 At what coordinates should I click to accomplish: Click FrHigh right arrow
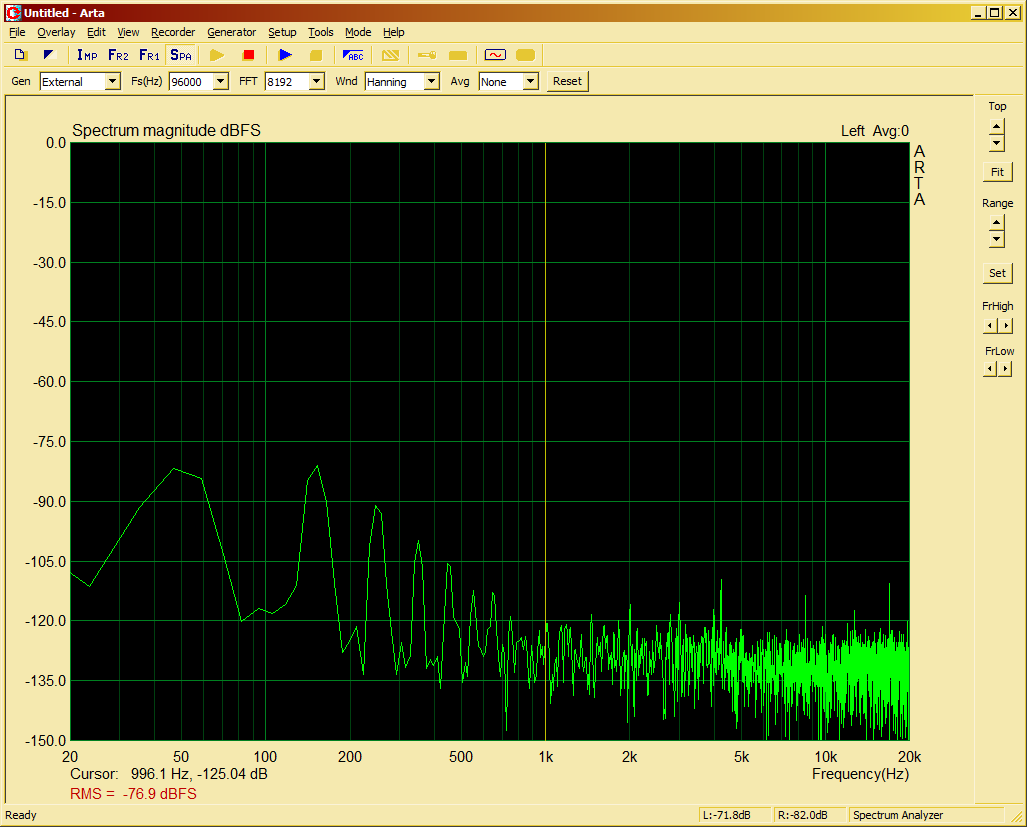click(x=1006, y=325)
